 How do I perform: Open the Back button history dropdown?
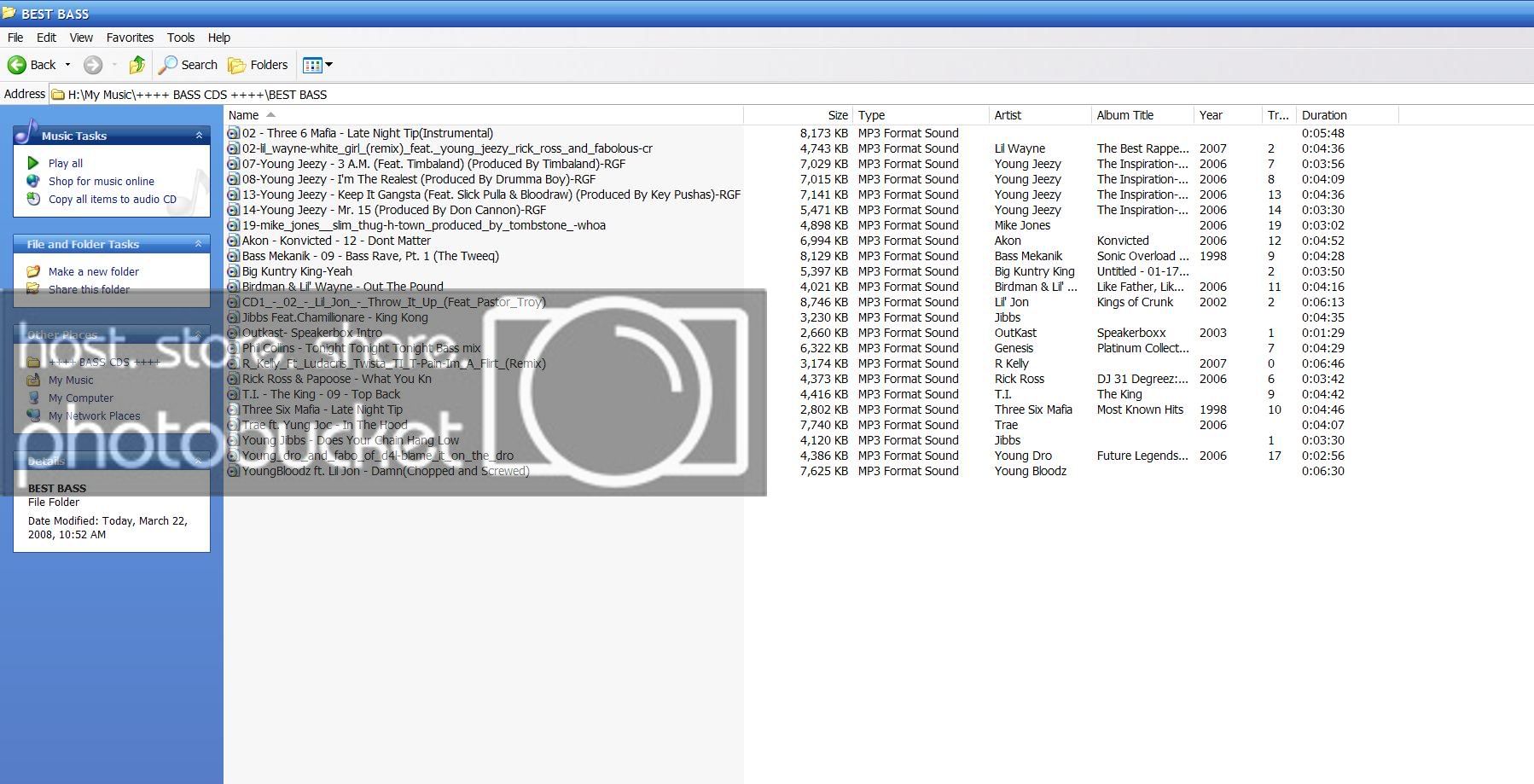(68, 65)
